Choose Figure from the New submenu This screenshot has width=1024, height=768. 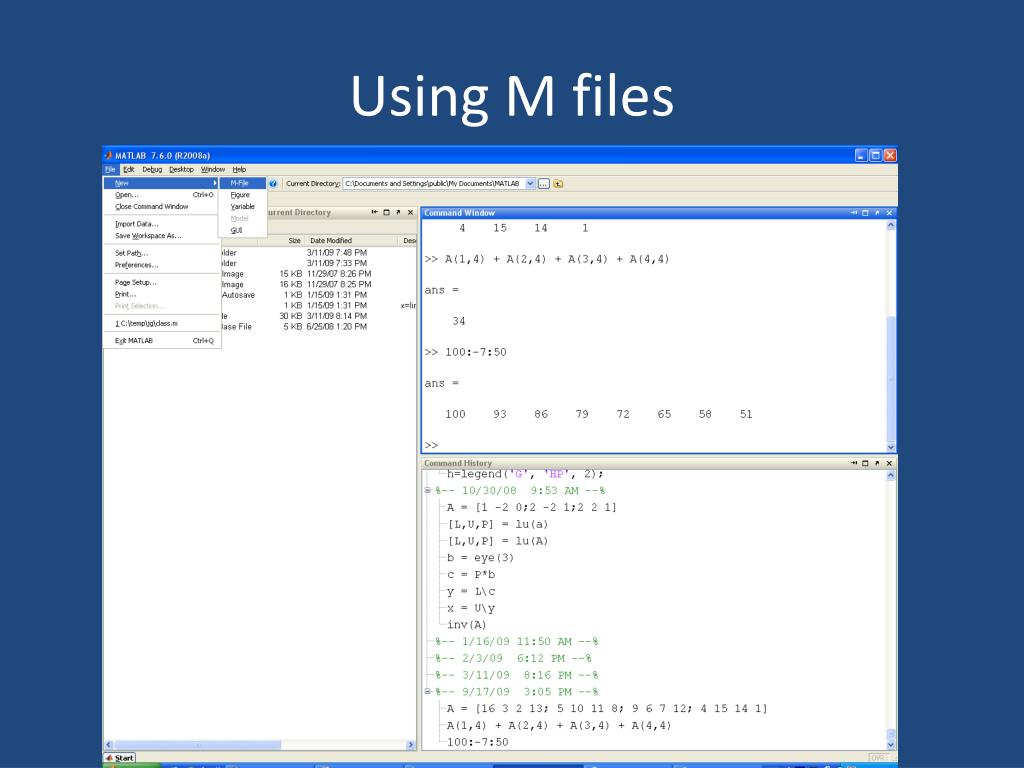click(x=242, y=195)
